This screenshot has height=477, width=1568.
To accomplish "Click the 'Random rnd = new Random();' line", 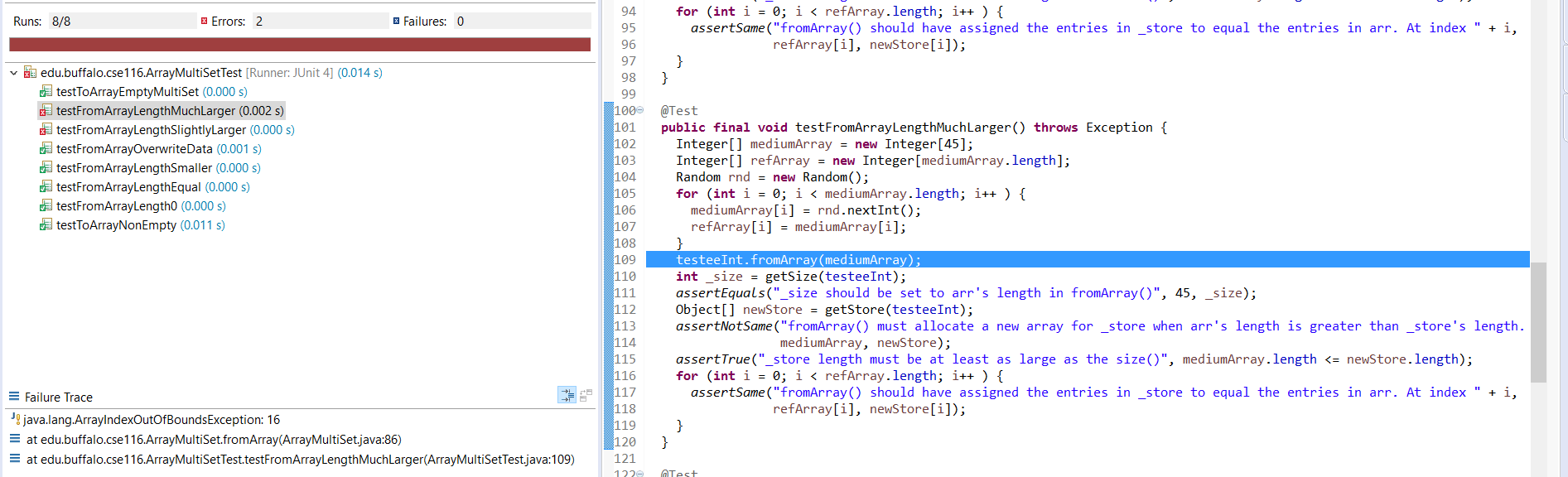I will point(772,177).
